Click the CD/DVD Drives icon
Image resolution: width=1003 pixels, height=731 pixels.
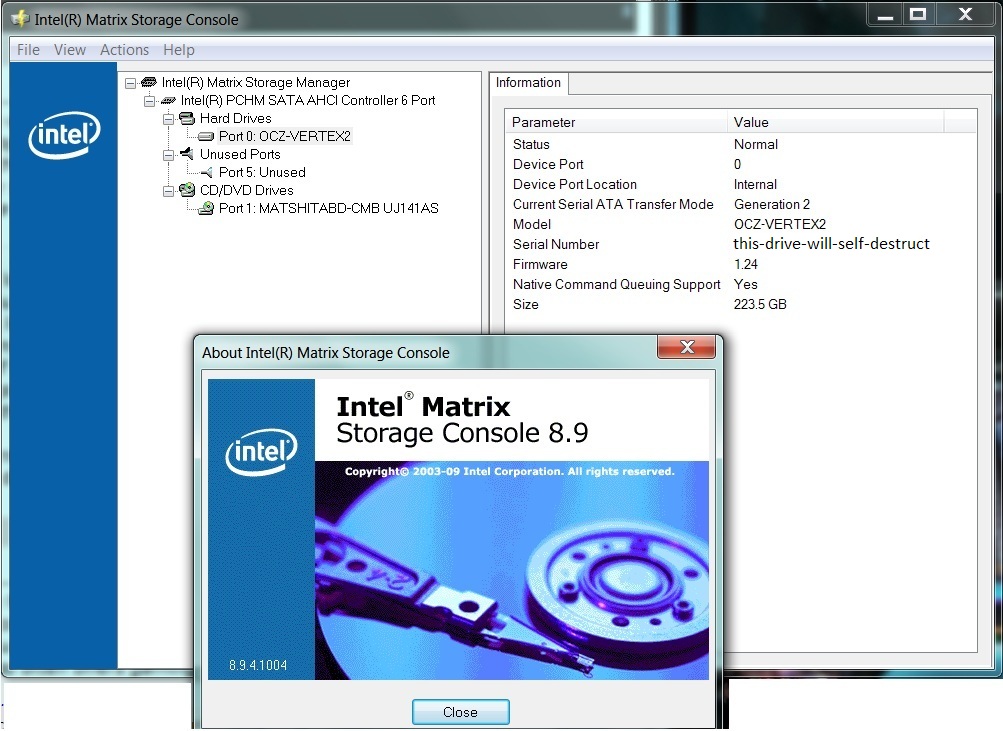(x=187, y=190)
